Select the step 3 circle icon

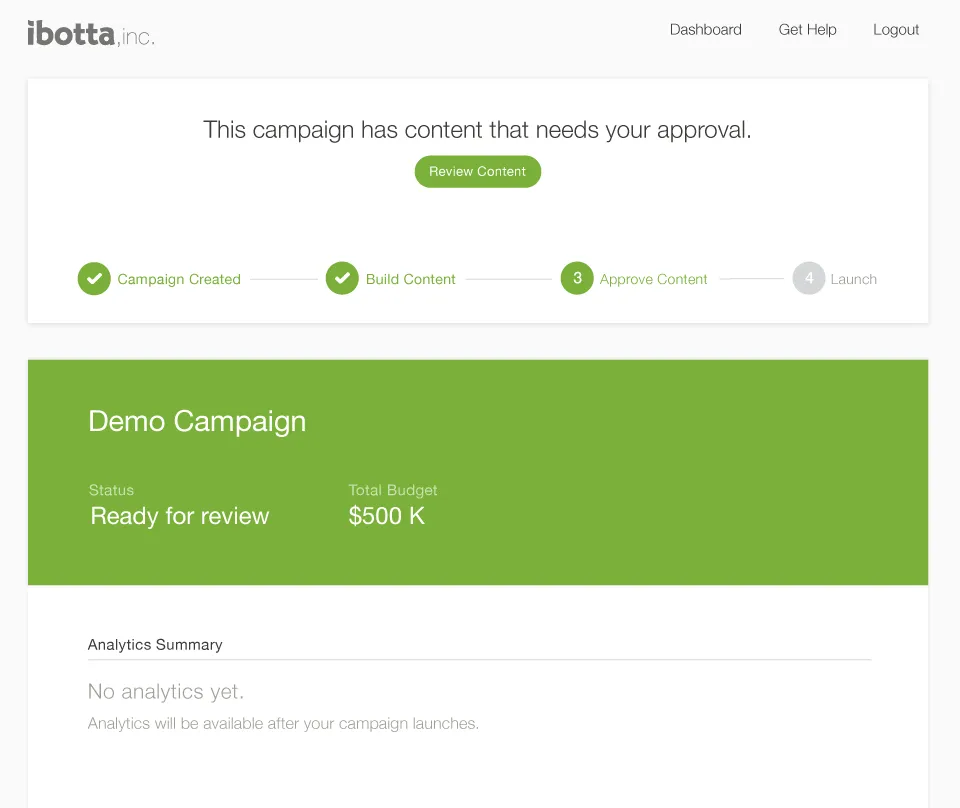click(x=577, y=279)
